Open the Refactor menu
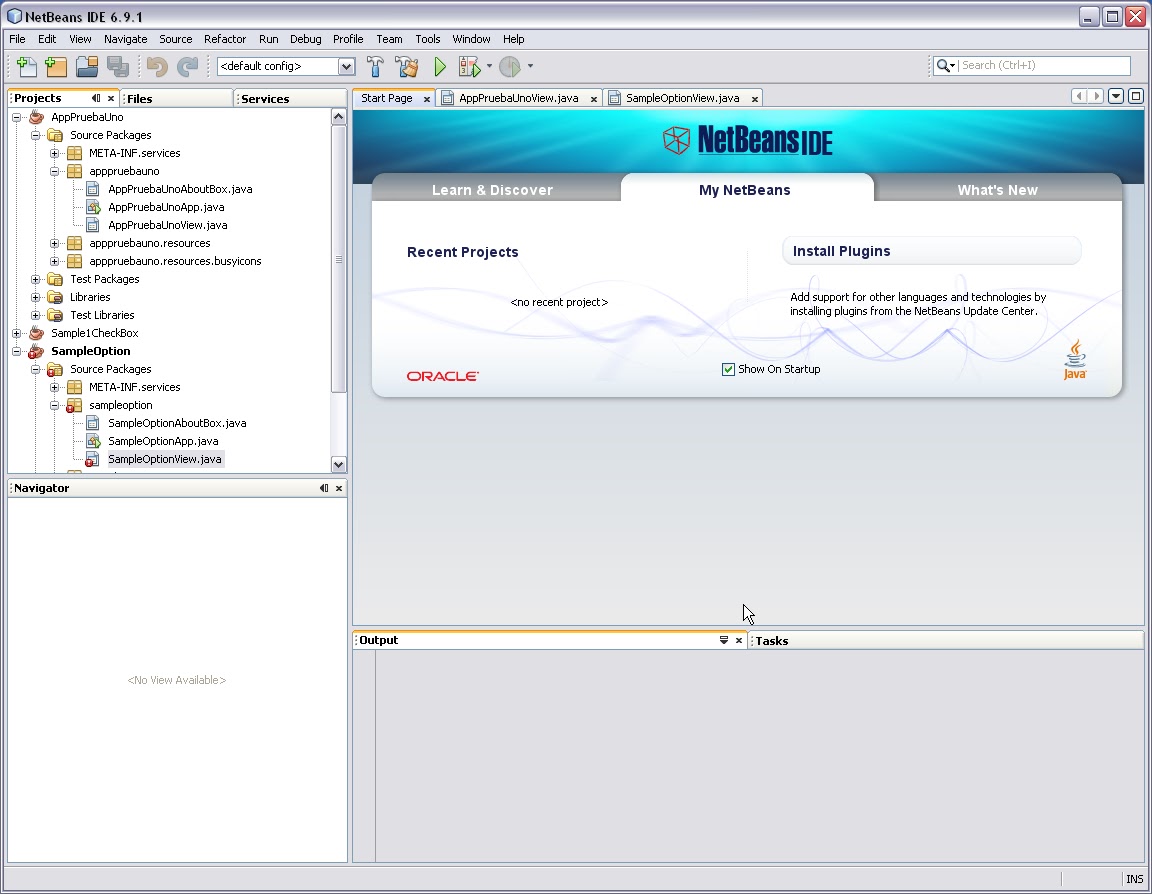Viewport: 1152px width, 894px height. click(225, 39)
